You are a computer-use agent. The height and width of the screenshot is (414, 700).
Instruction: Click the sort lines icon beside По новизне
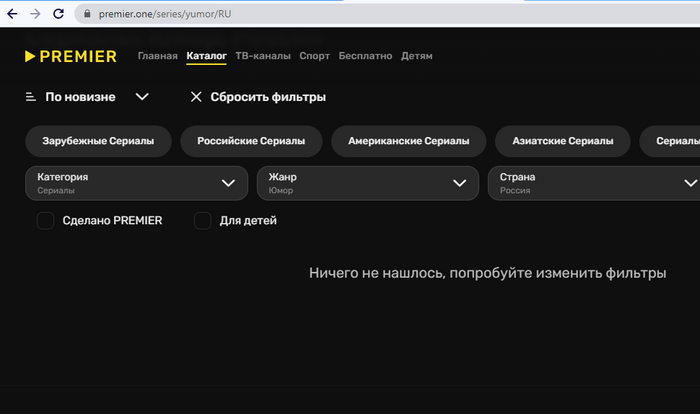point(31,97)
